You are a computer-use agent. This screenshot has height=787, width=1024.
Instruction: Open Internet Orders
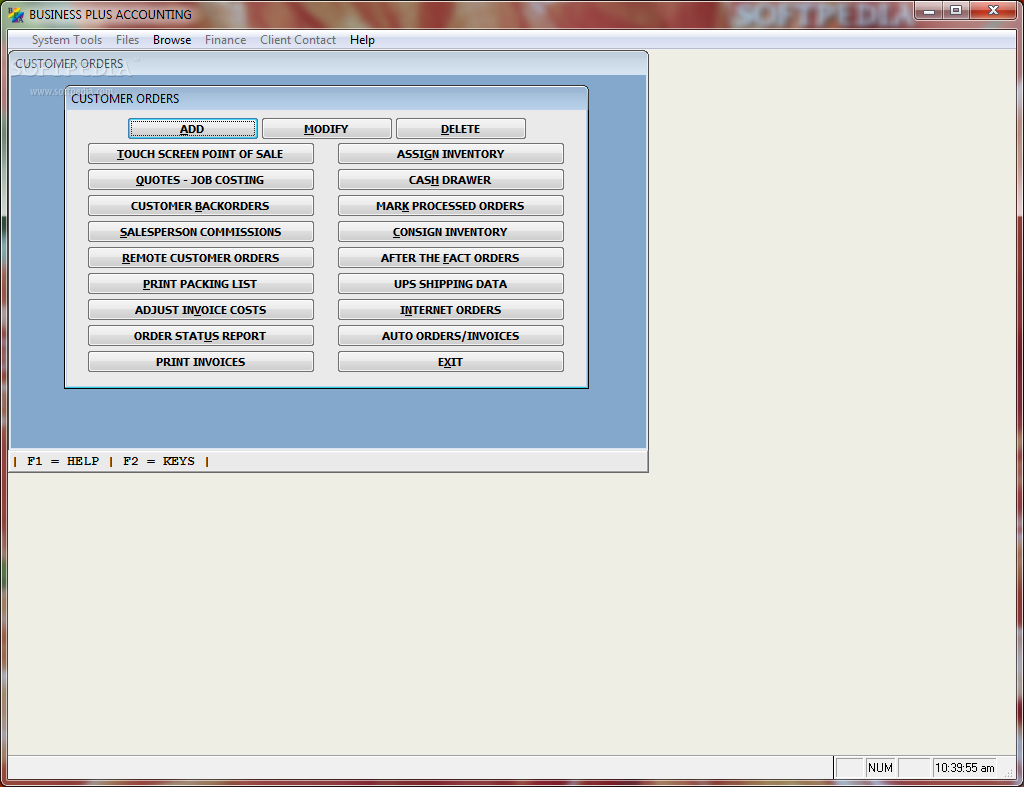click(451, 310)
